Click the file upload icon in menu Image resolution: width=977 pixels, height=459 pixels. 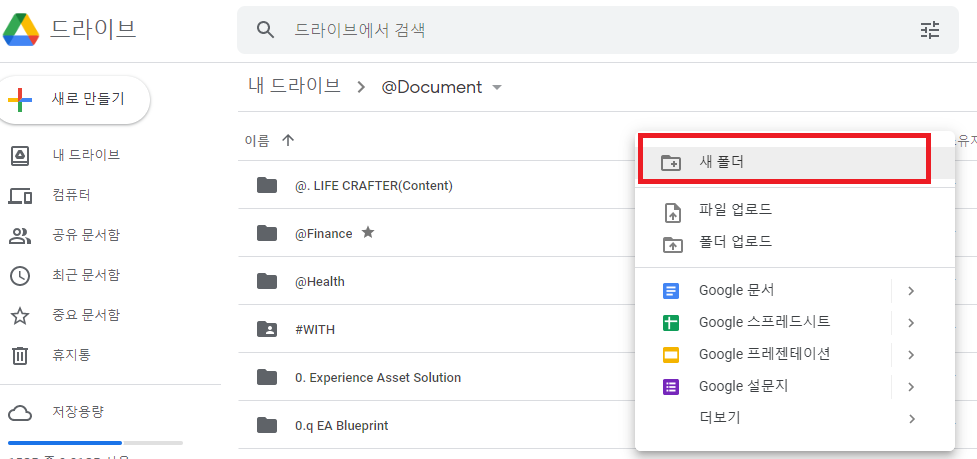click(673, 212)
